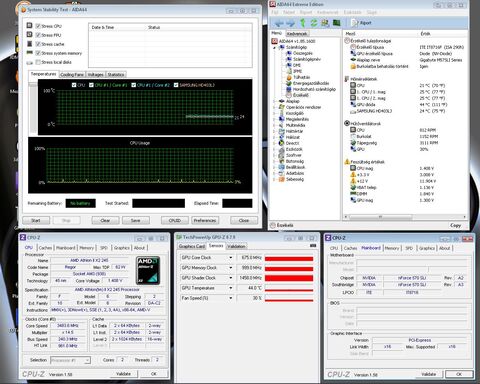
Task: Open Graphics Card tab in GPU-Z
Action: pyautogui.click(x=192, y=246)
